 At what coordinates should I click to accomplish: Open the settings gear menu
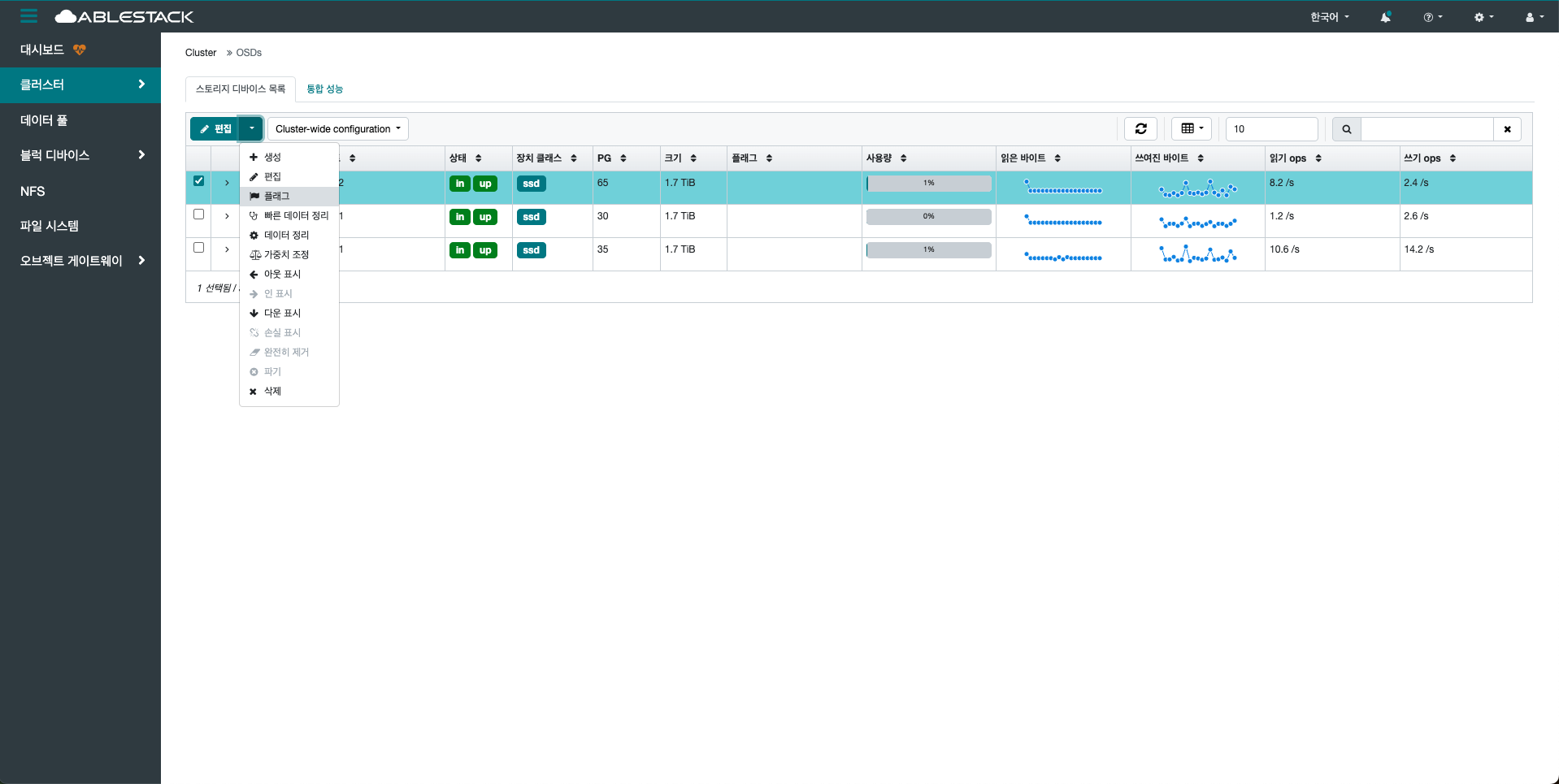(1483, 17)
